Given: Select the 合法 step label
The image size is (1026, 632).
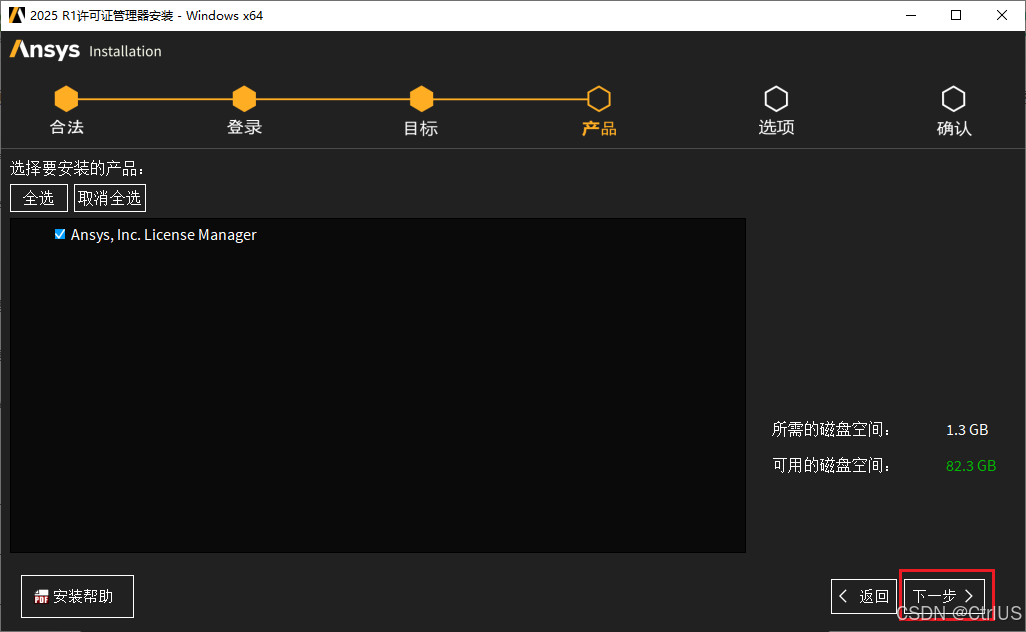Looking at the screenshot, I should [67, 127].
